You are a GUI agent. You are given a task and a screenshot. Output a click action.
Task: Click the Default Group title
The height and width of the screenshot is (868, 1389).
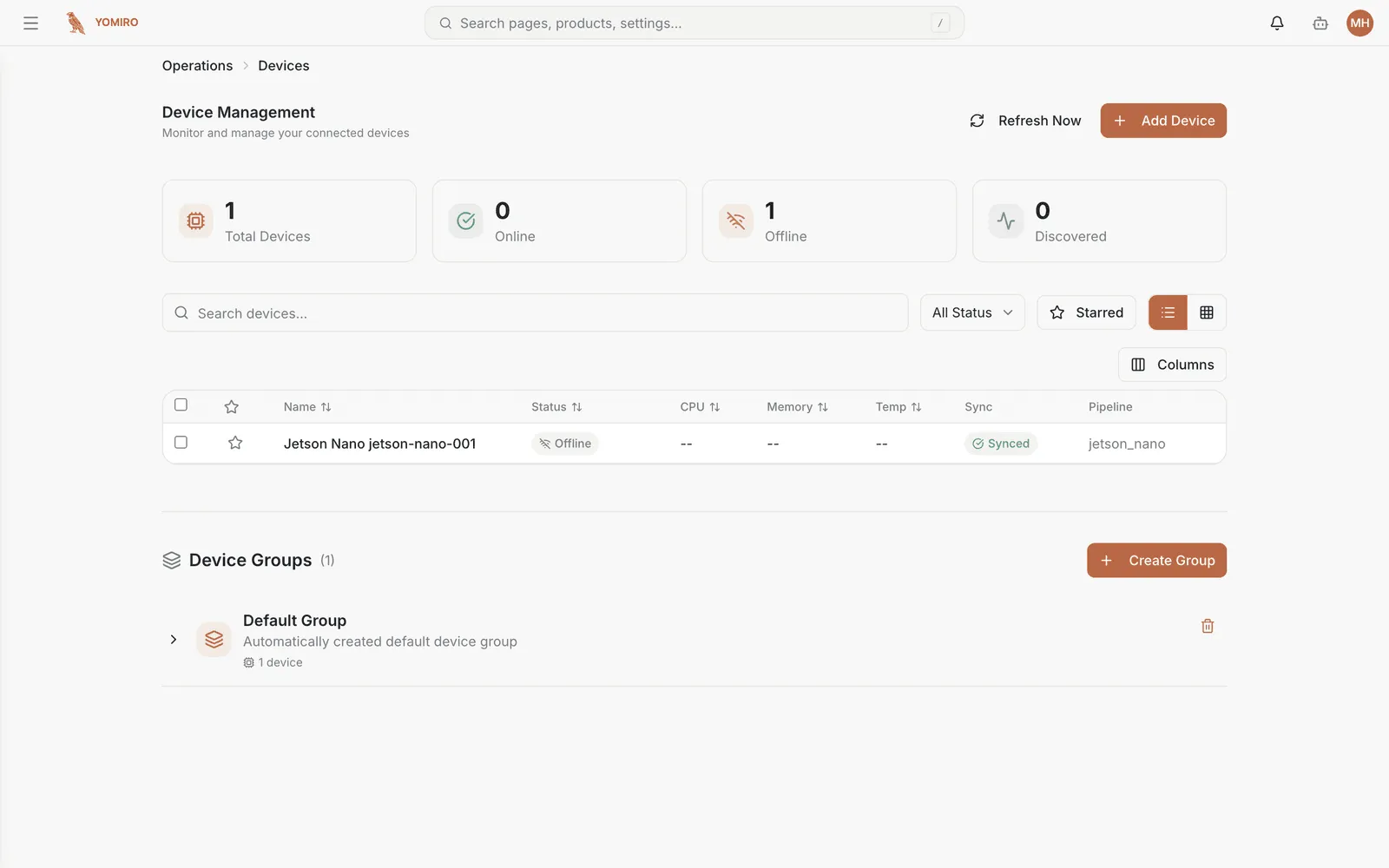coord(294,621)
